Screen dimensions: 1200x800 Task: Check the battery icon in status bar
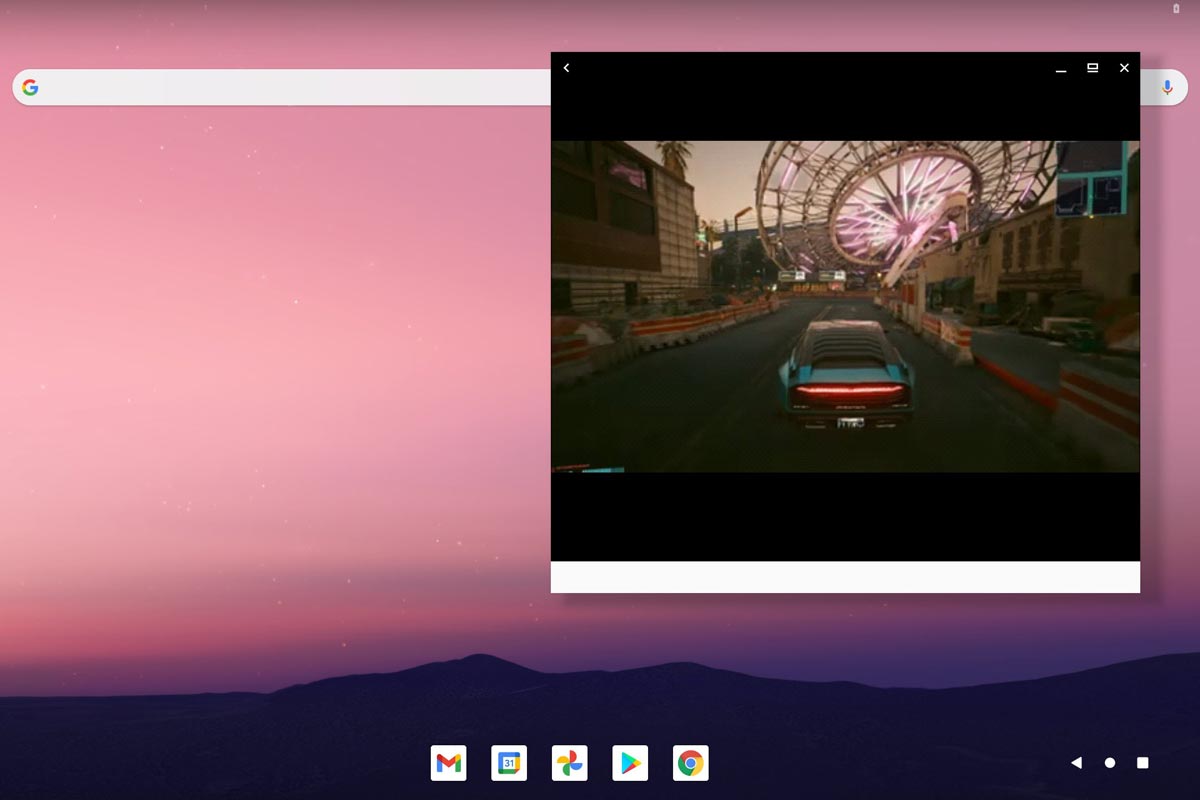tap(1176, 9)
